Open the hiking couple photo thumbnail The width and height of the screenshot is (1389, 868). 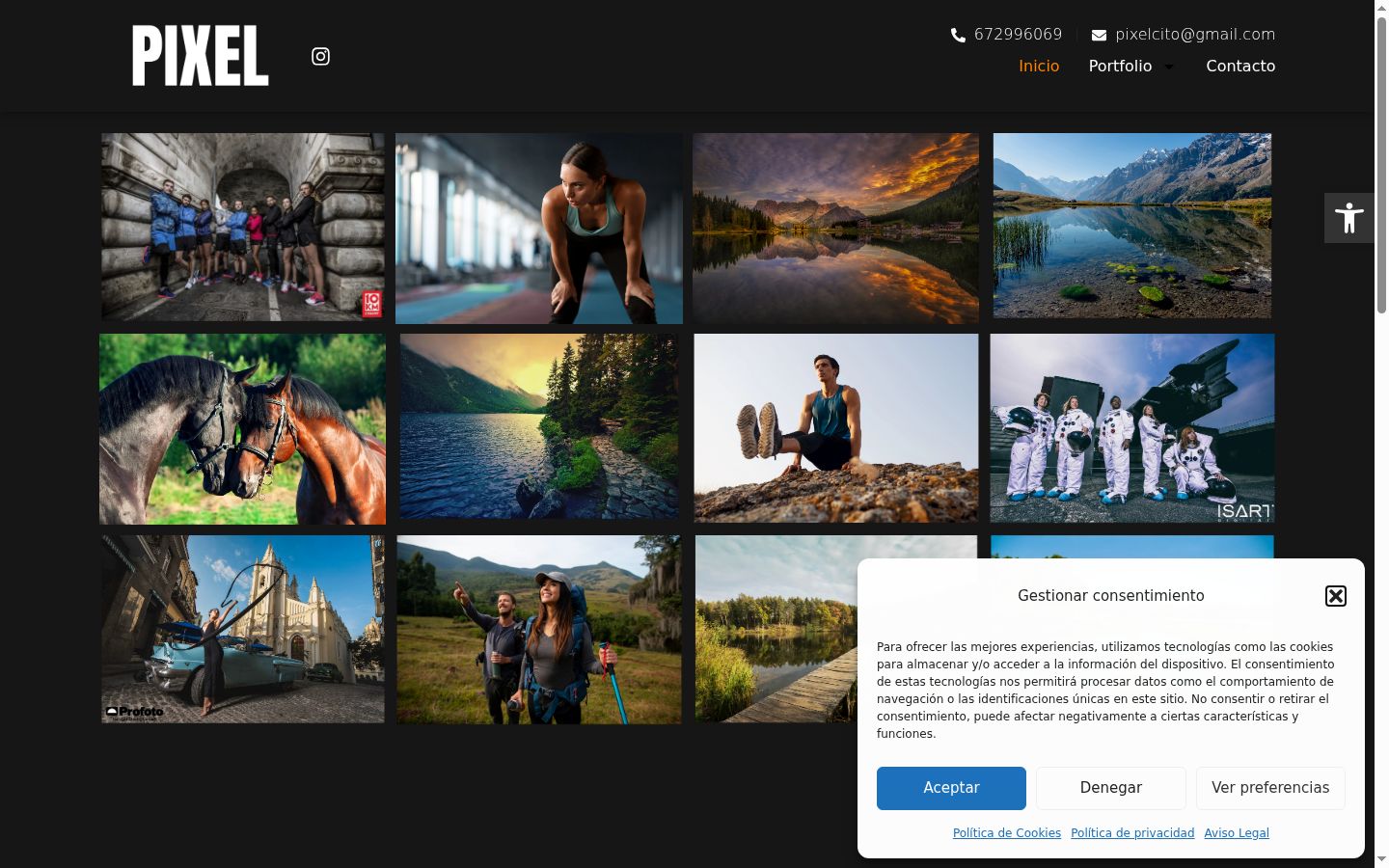[x=538, y=630]
